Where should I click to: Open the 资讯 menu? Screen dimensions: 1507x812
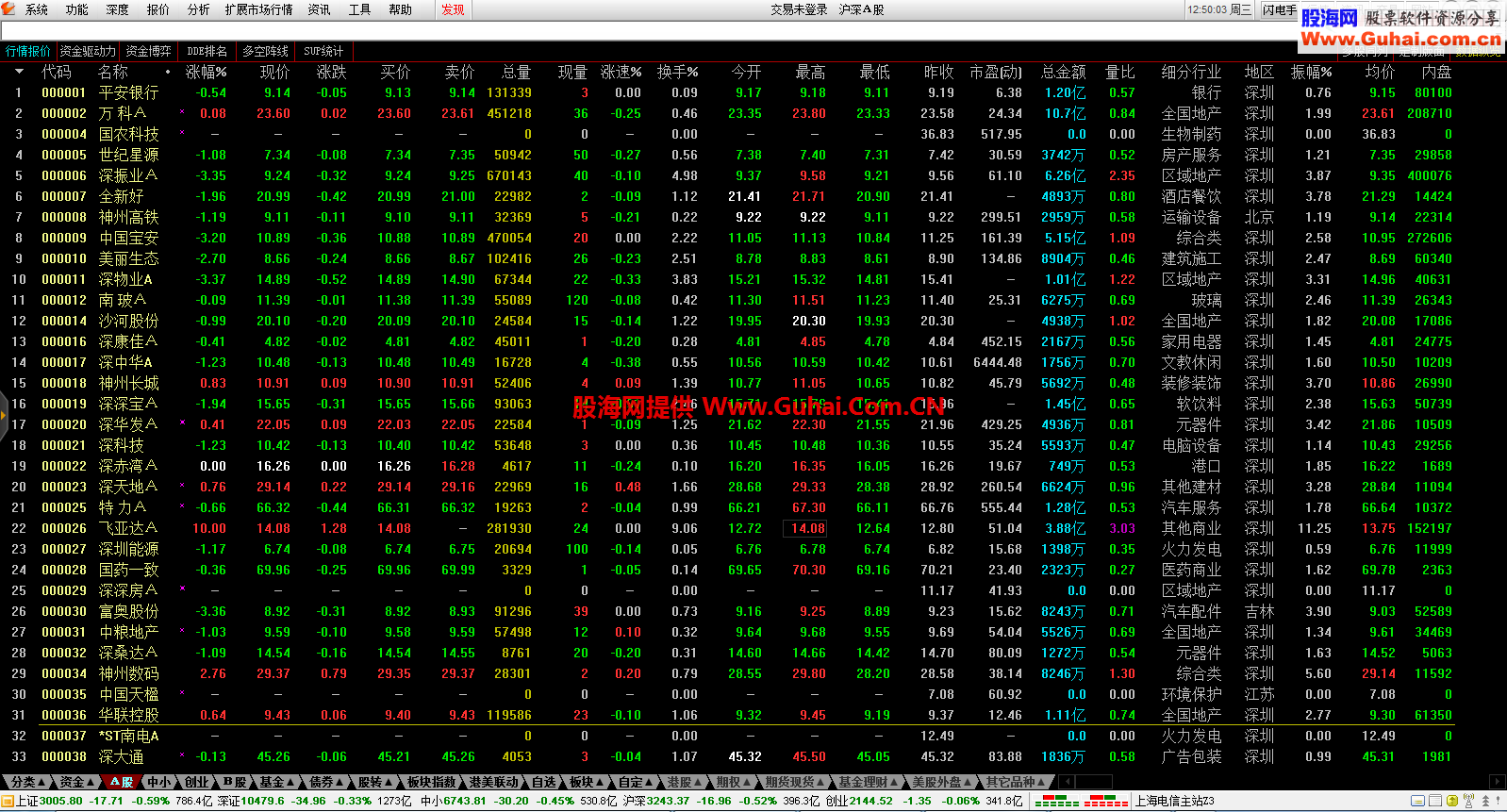[320, 9]
